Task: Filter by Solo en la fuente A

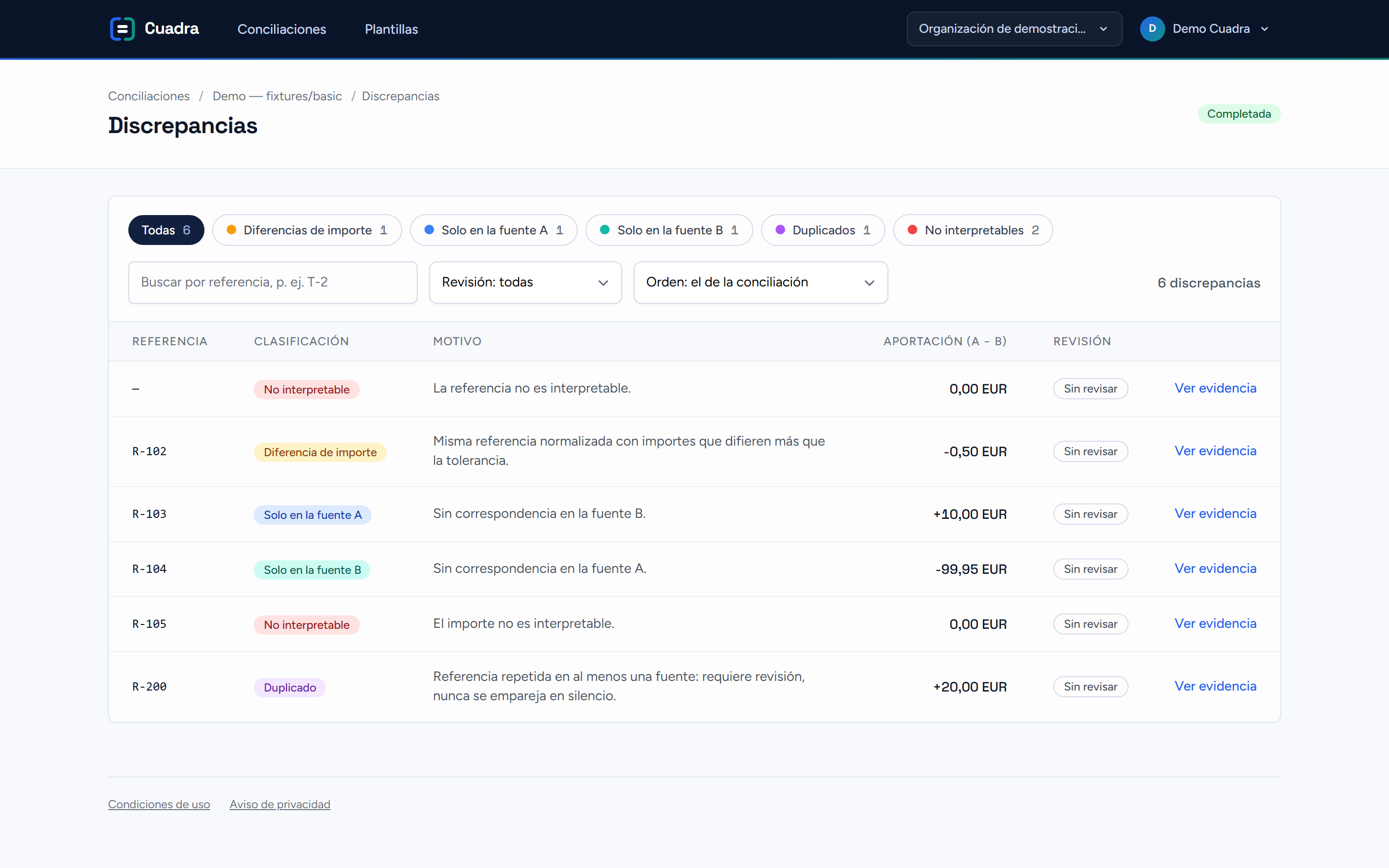Action: [x=493, y=230]
